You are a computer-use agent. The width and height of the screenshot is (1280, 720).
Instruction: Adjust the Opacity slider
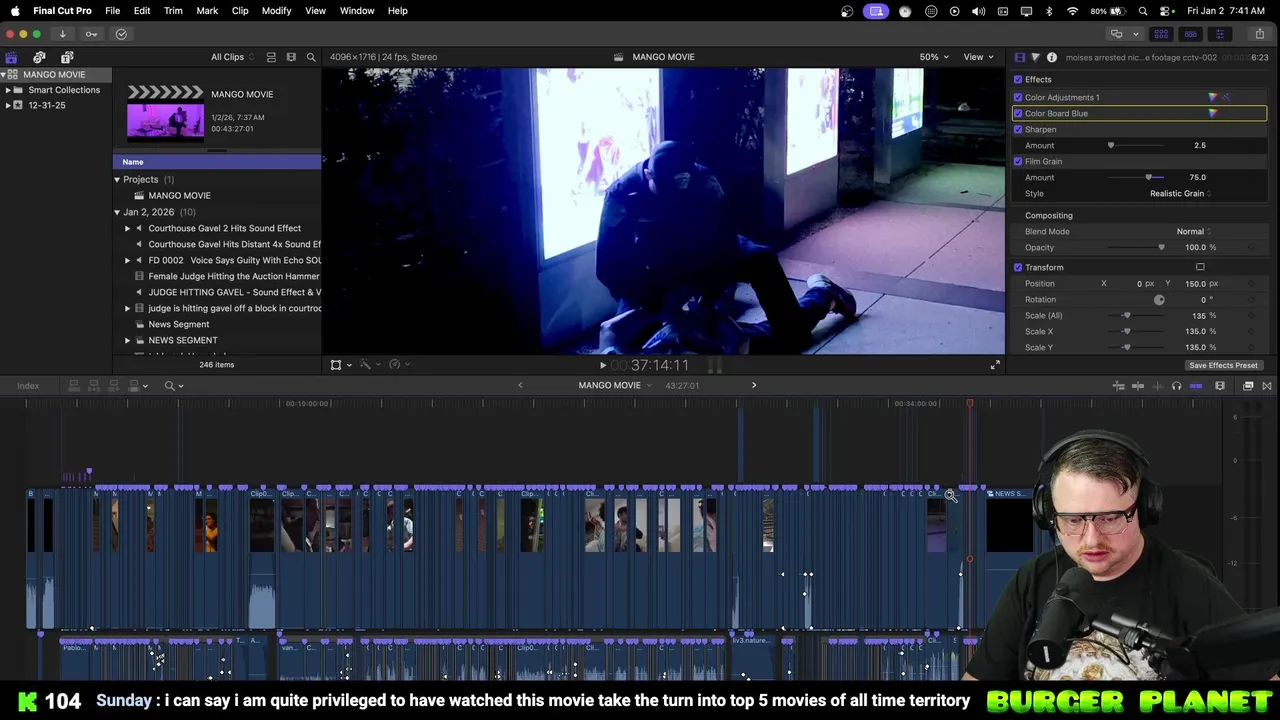click(1161, 247)
